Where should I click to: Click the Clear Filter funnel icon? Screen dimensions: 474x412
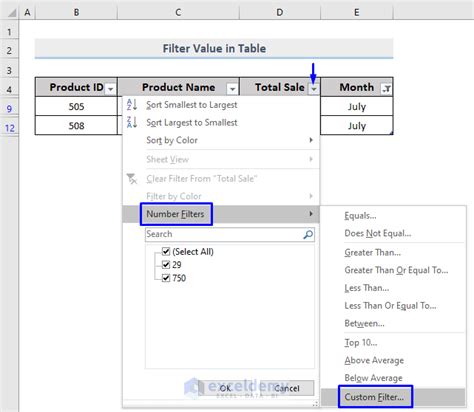point(132,179)
